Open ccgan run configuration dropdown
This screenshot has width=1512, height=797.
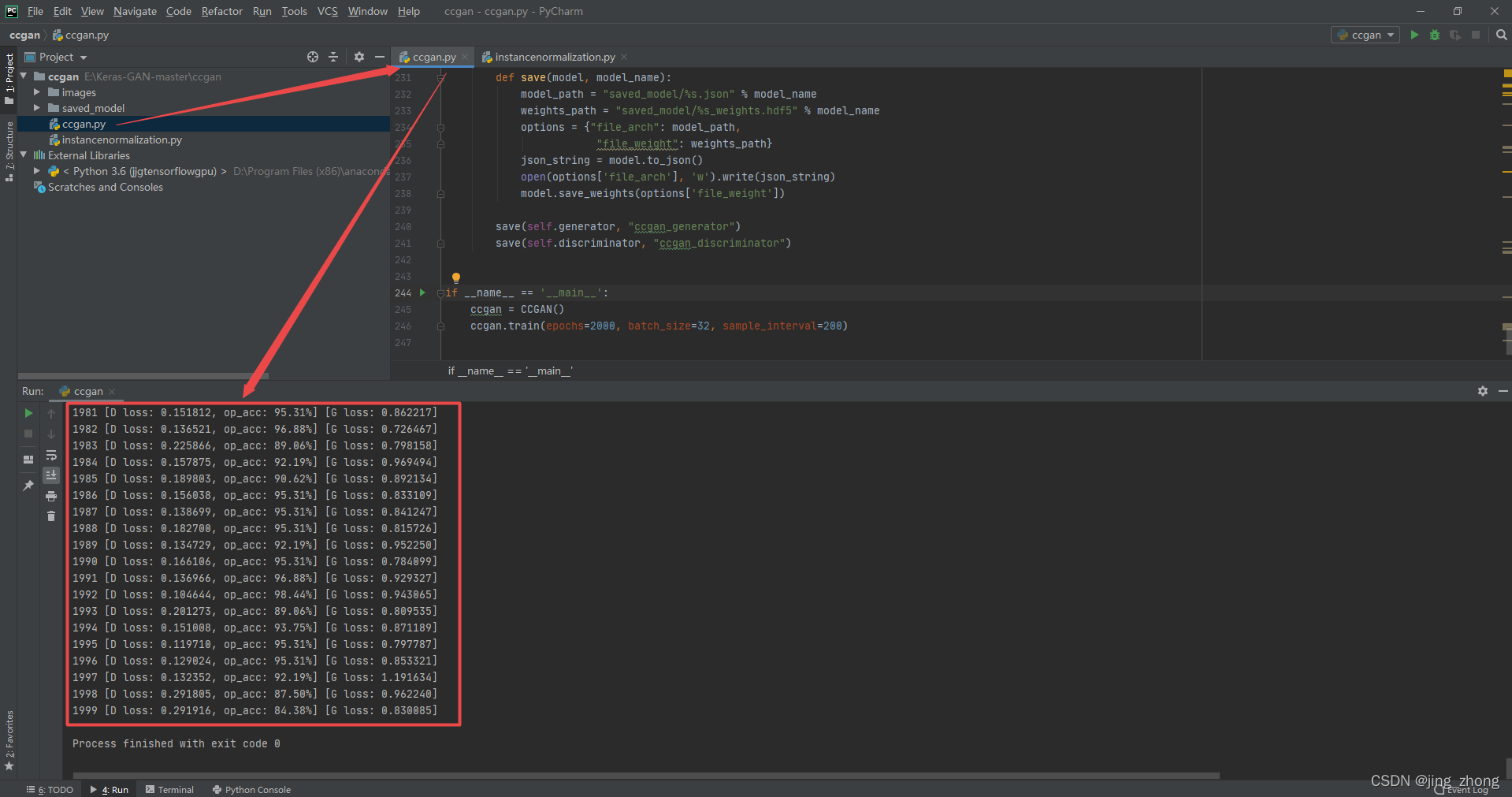pos(1365,35)
